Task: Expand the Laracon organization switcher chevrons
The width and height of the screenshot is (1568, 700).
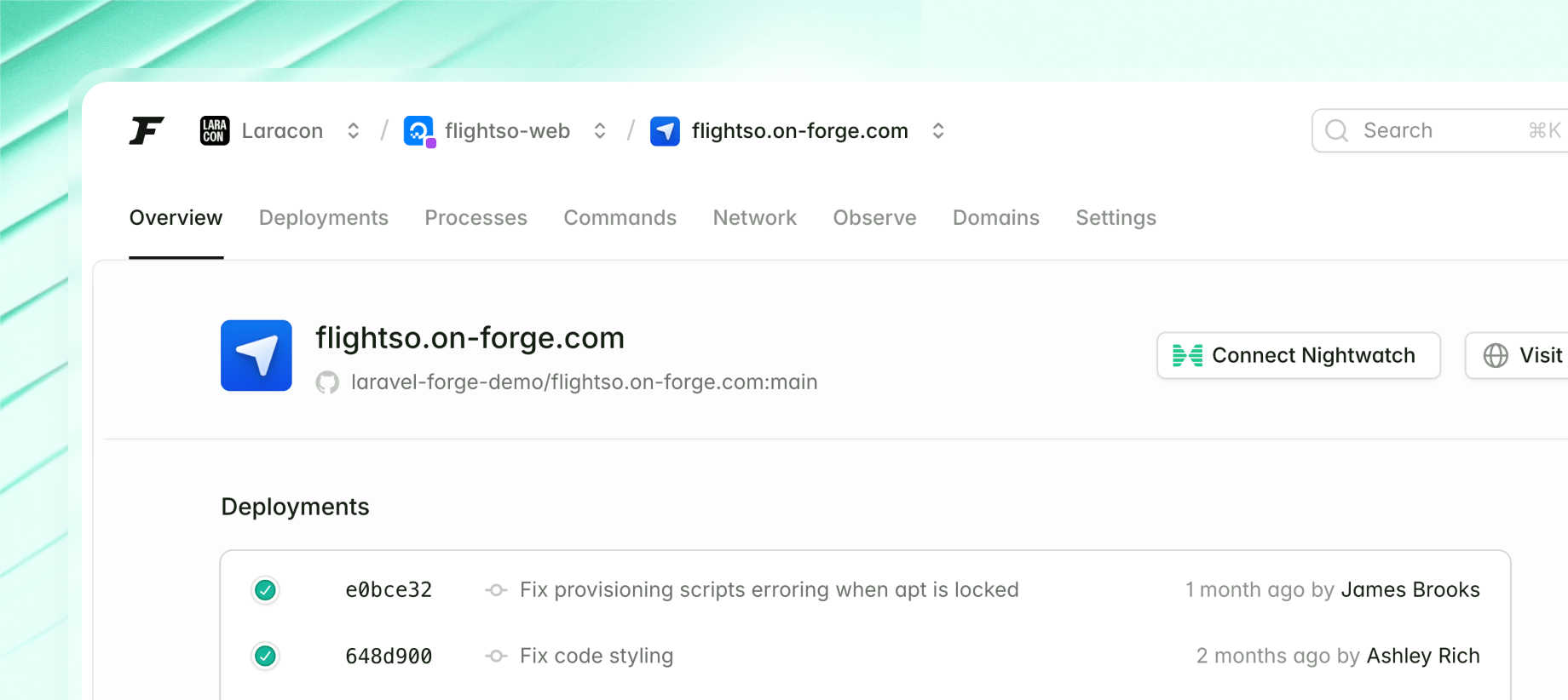Action: coord(353,130)
